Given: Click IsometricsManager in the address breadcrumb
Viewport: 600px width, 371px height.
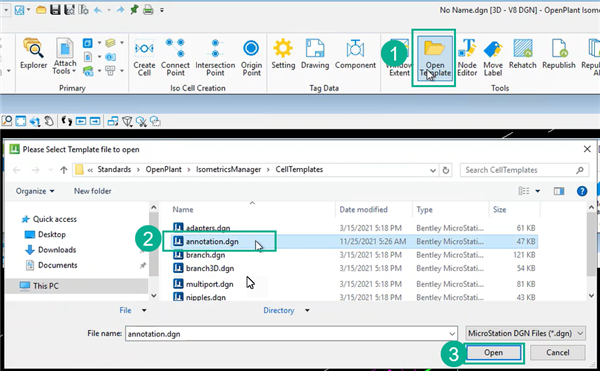Looking at the screenshot, I should click(228, 169).
